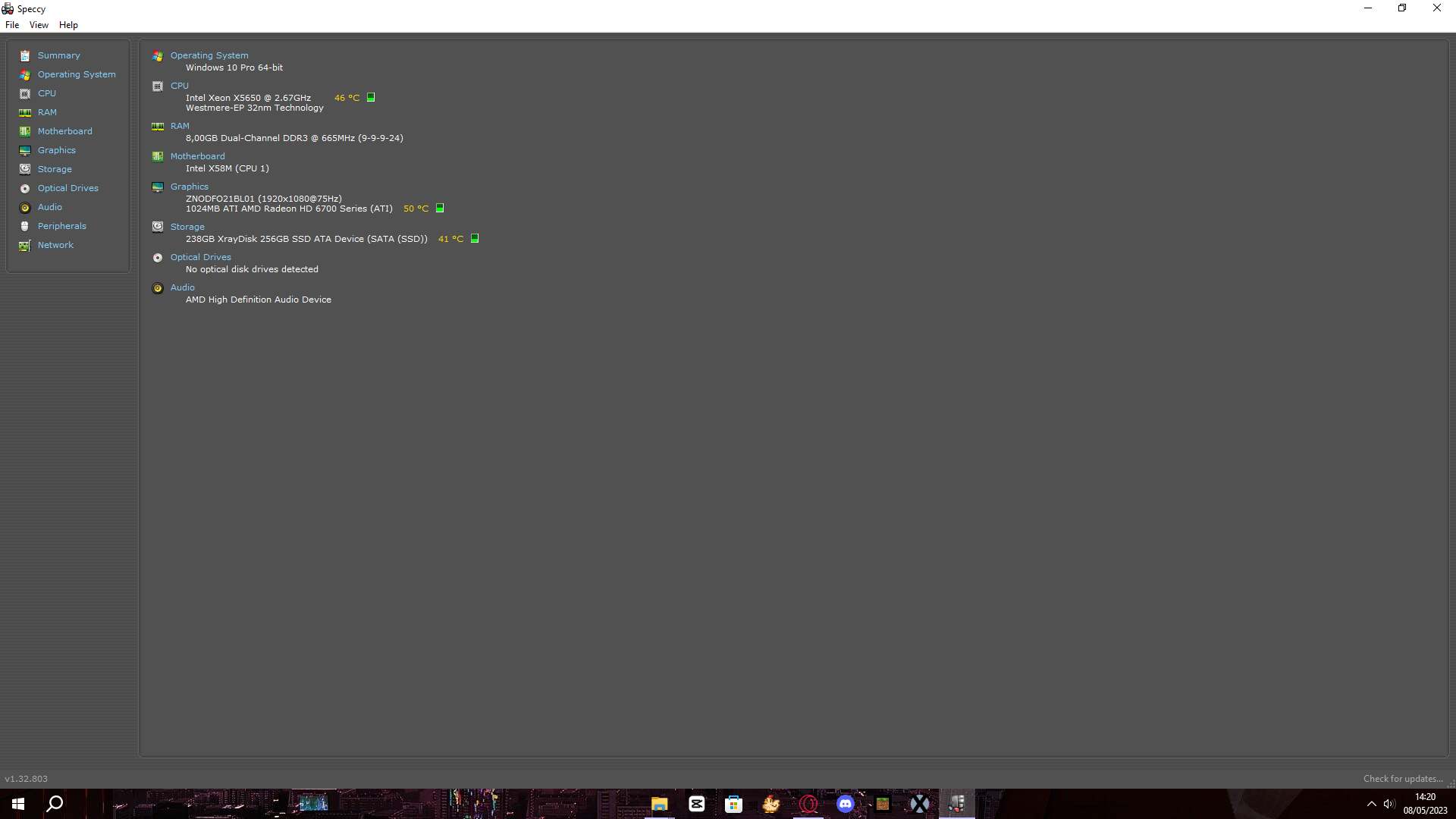Select the Peripherals mouse icon in sidebar
Screen dimensions: 1456x819
pos(25,227)
